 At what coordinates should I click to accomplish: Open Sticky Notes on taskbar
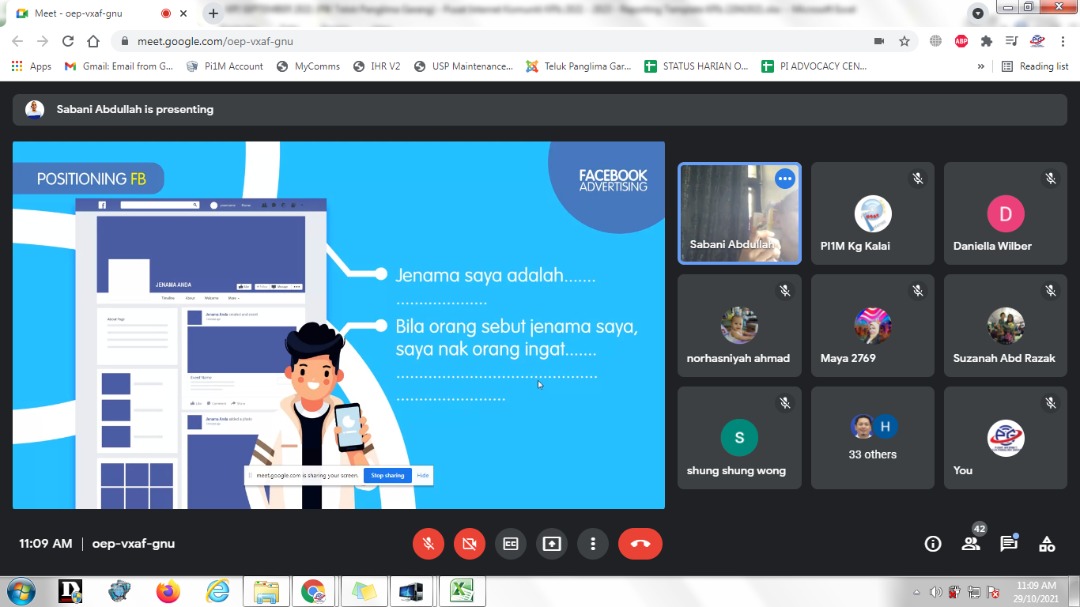(x=364, y=591)
